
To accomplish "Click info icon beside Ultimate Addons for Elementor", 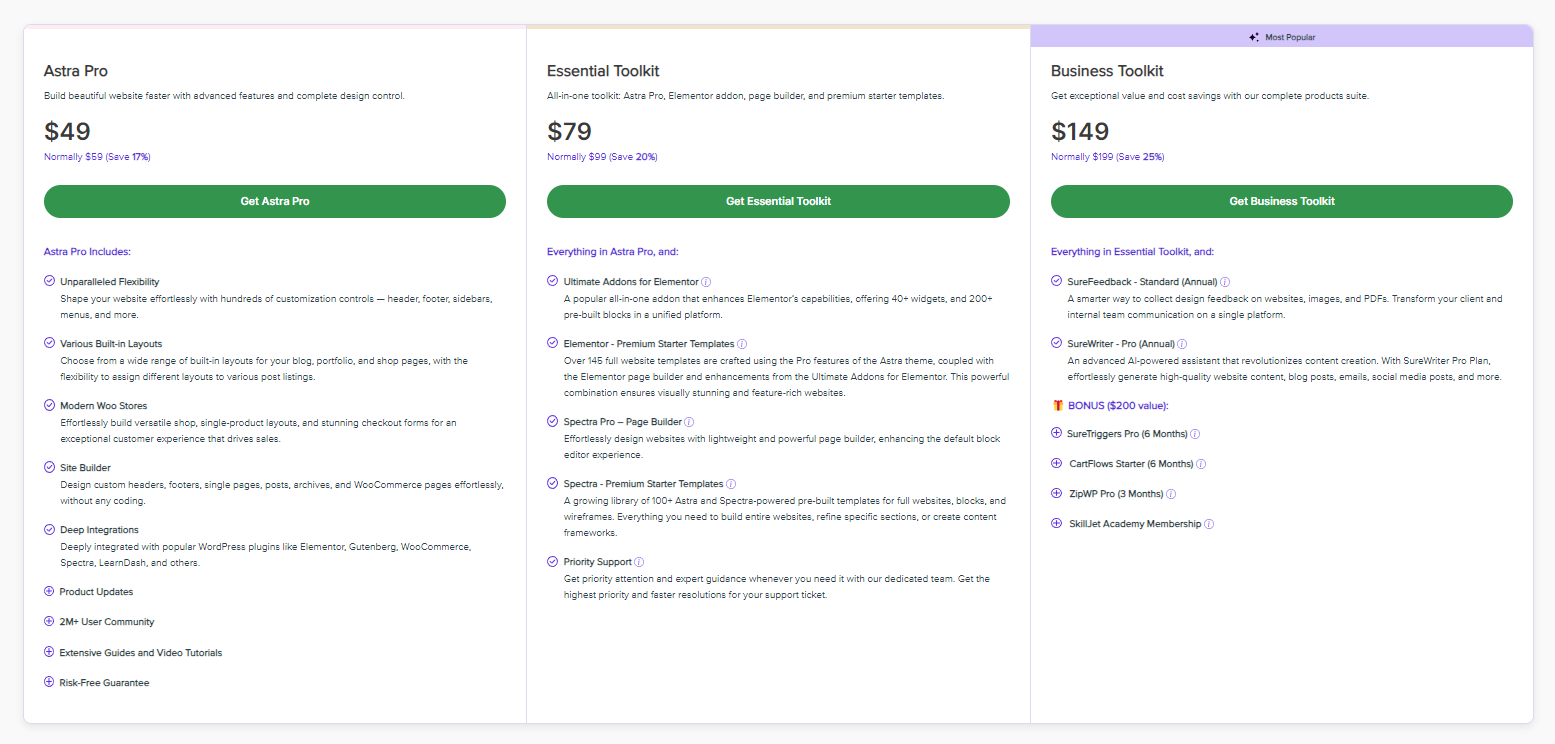I will click(x=706, y=282).
